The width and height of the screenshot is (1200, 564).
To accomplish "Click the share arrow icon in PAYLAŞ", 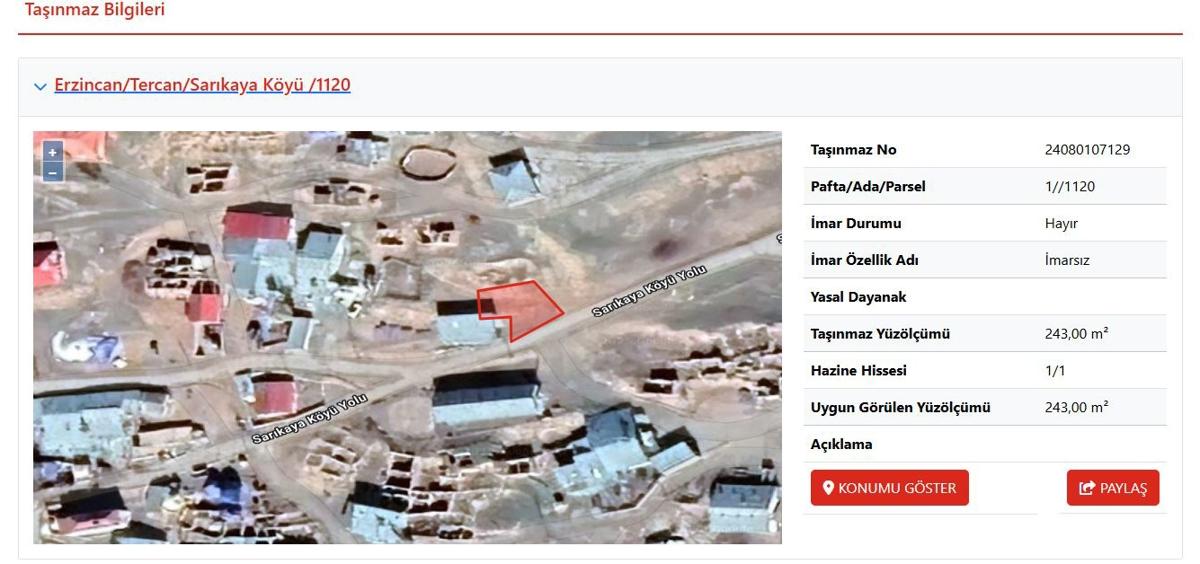I will point(1087,488).
